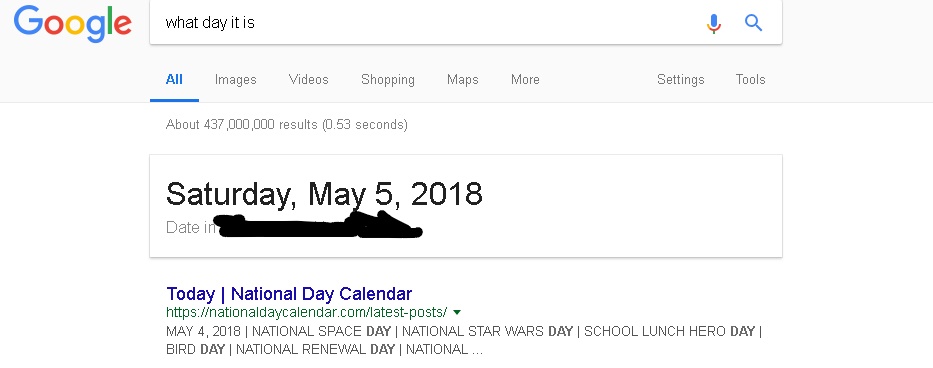The width and height of the screenshot is (933, 368).
Task: Click the nationaldaycalendar.com green URL
Action: 306,312
